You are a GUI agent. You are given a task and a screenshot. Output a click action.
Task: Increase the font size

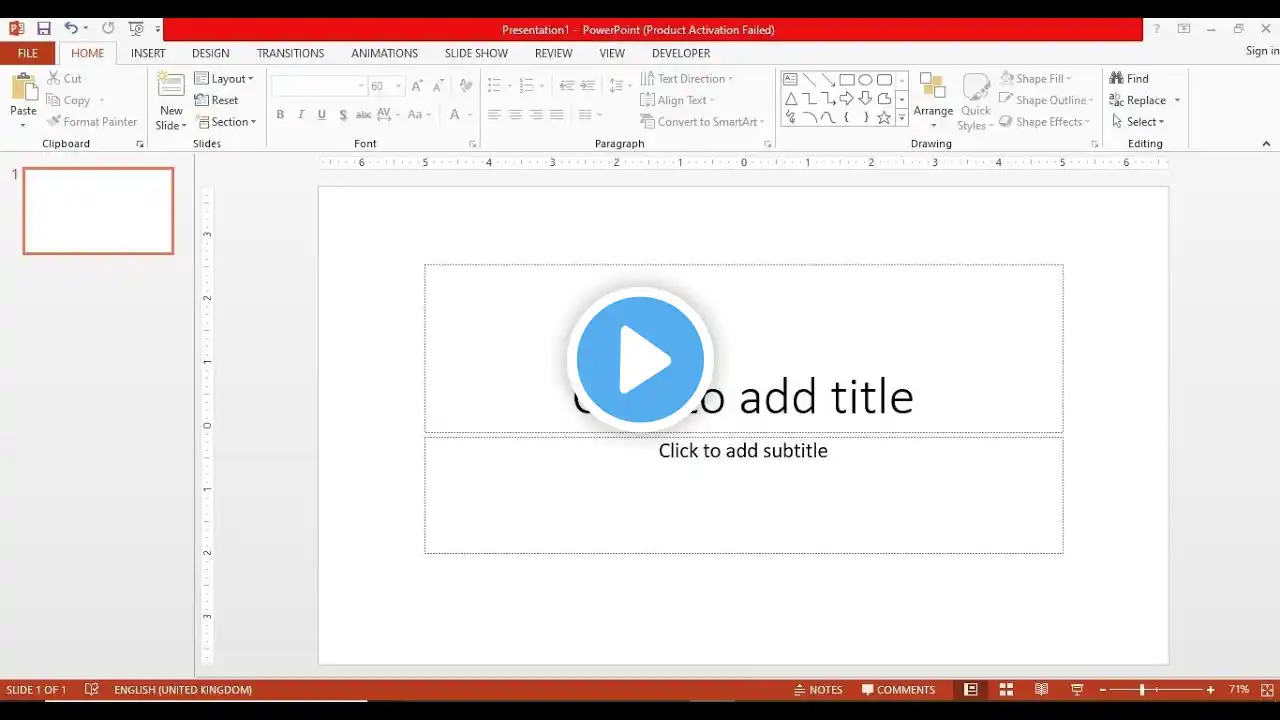tap(418, 87)
